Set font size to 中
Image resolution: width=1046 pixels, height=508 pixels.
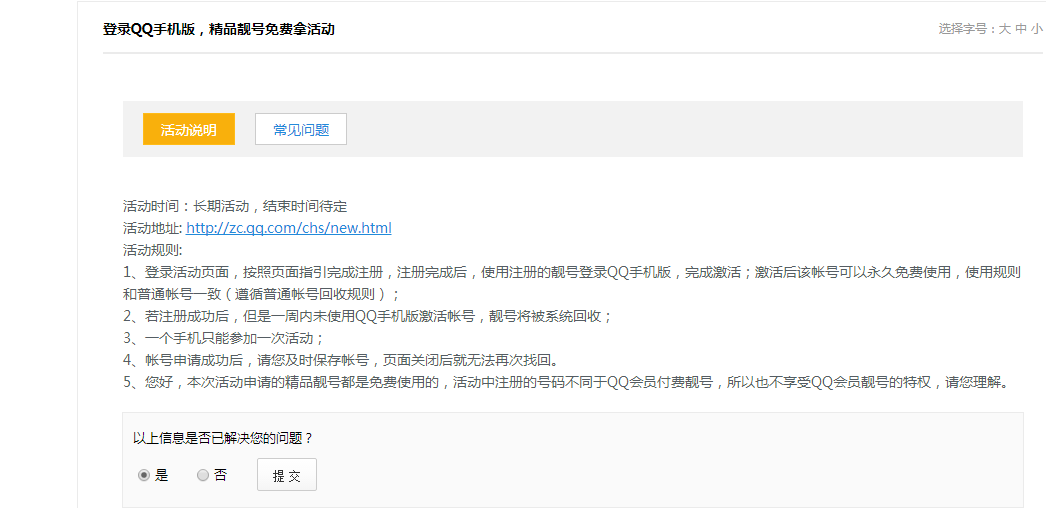(1021, 29)
